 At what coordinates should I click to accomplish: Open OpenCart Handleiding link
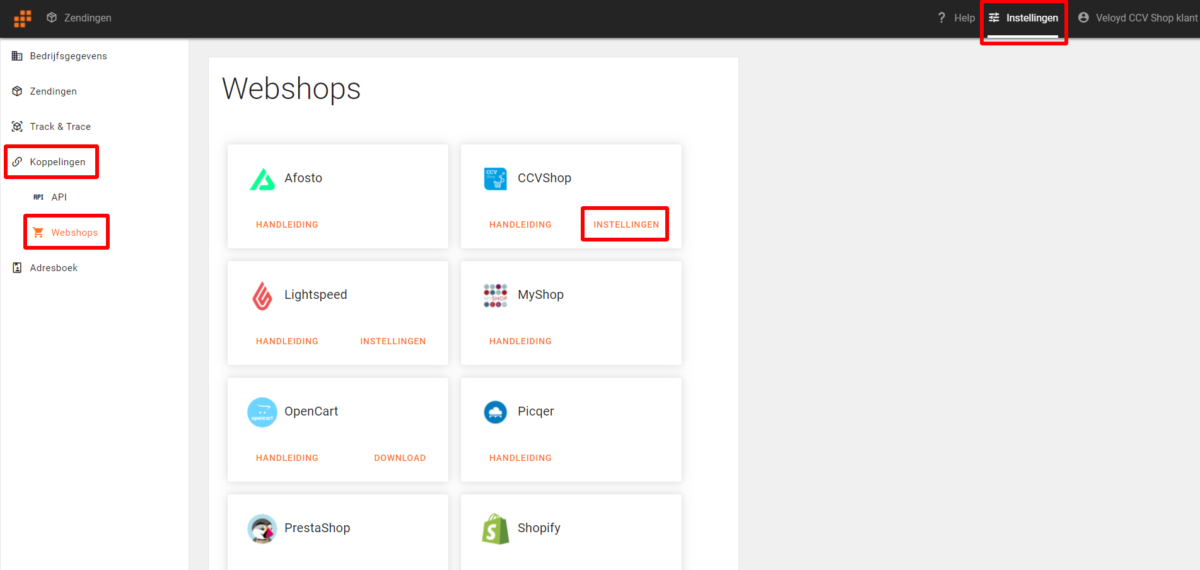click(x=287, y=458)
